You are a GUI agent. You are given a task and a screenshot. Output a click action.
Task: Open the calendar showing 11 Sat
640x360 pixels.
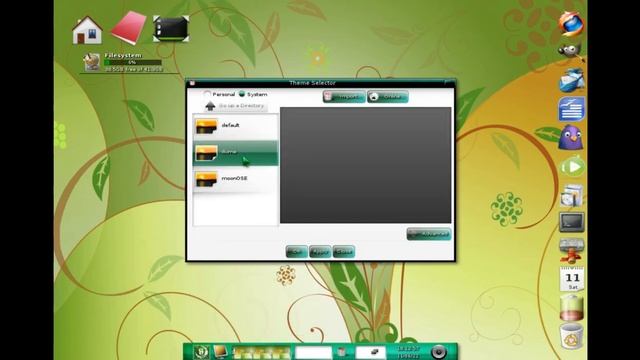click(x=572, y=279)
